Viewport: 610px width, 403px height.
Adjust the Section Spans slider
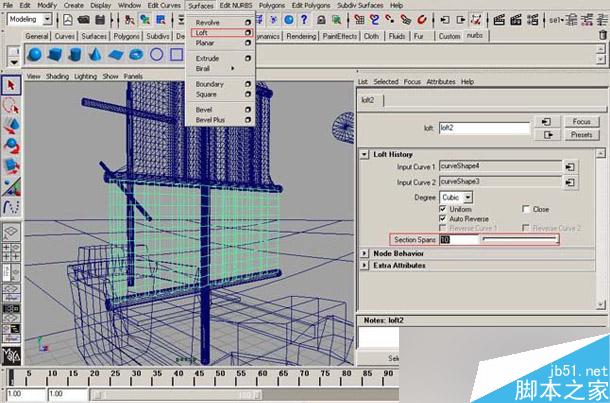(x=521, y=240)
